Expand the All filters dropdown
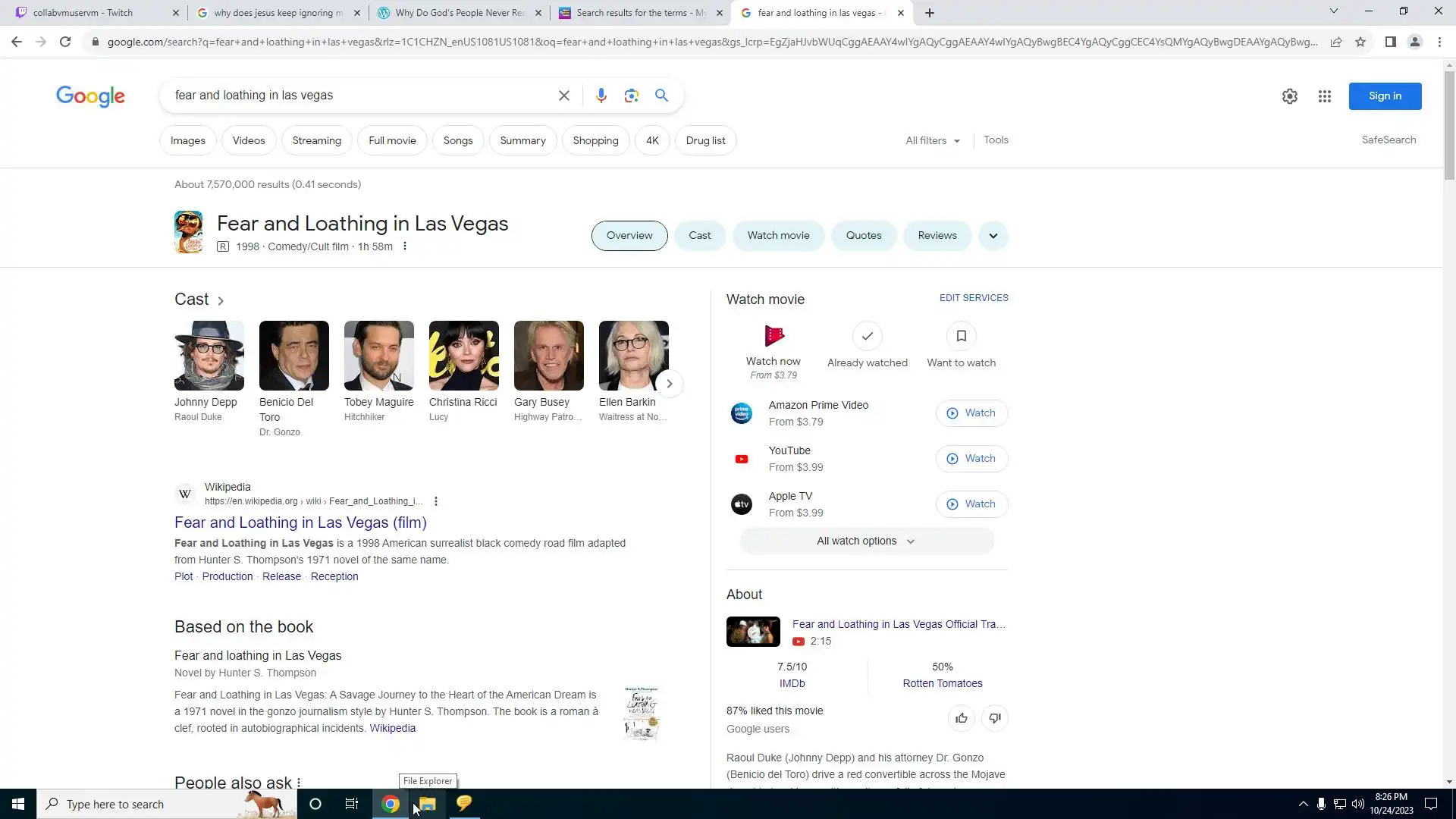 [932, 140]
